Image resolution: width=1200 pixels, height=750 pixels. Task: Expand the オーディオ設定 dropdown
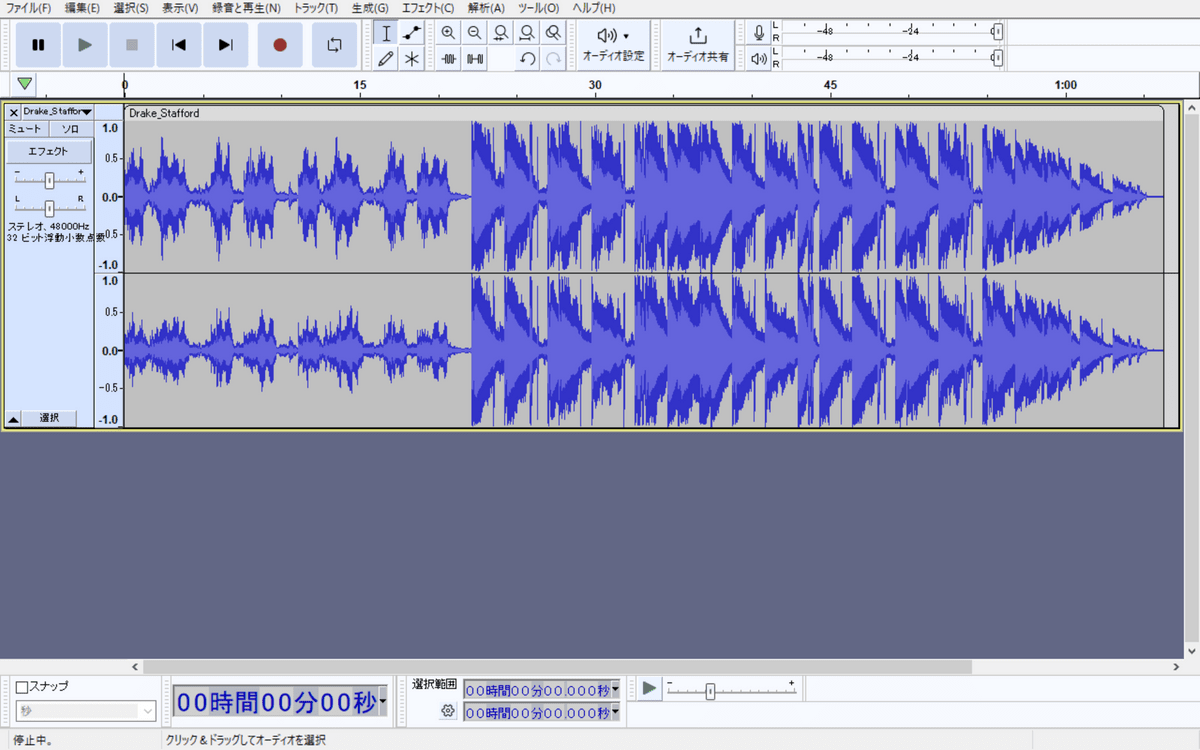[x=613, y=45]
